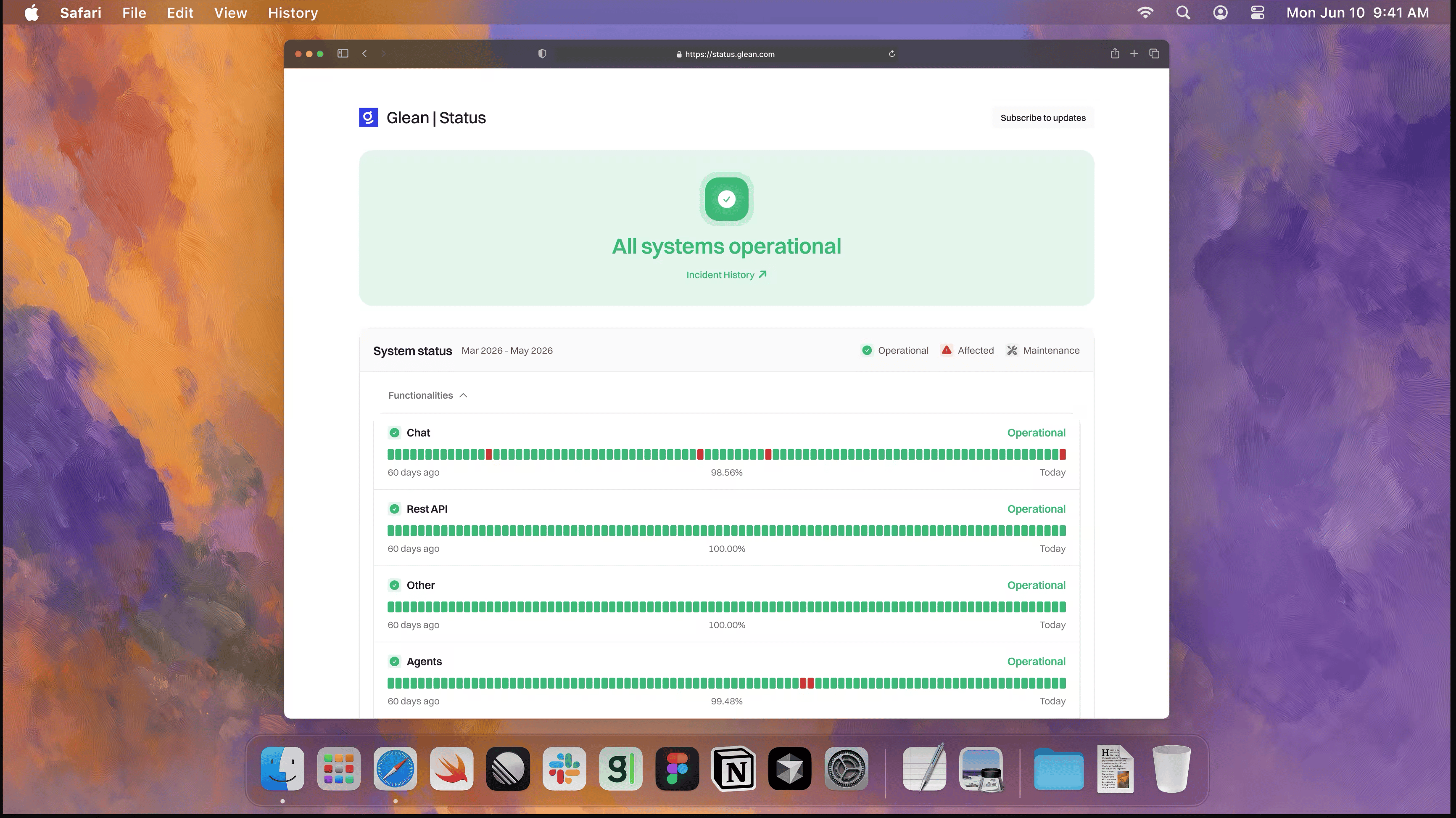Open the File menu
The height and width of the screenshot is (818, 1456).
[134, 13]
